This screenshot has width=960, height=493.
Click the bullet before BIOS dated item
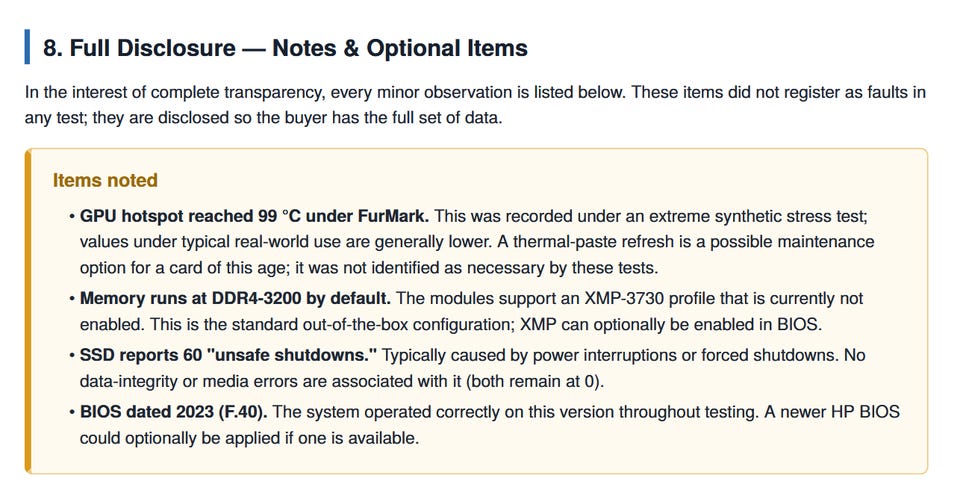(x=72, y=412)
